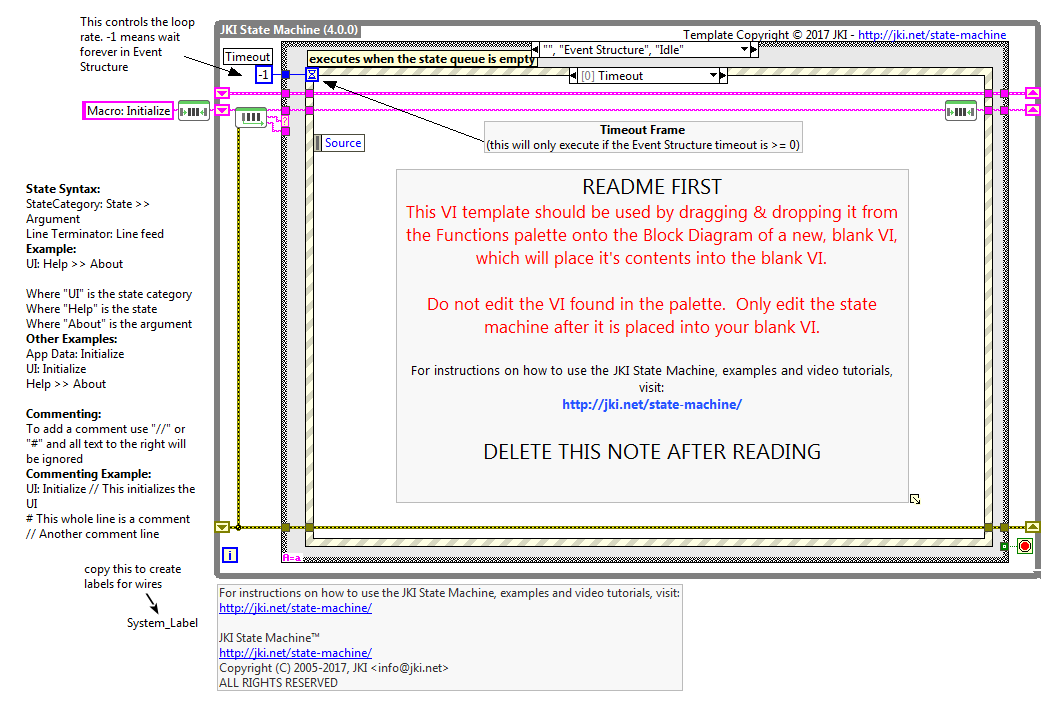Click the right shift register on the wavy pink wire
Image resolution: width=1064 pixels, height=712 pixels.
click(1032, 110)
